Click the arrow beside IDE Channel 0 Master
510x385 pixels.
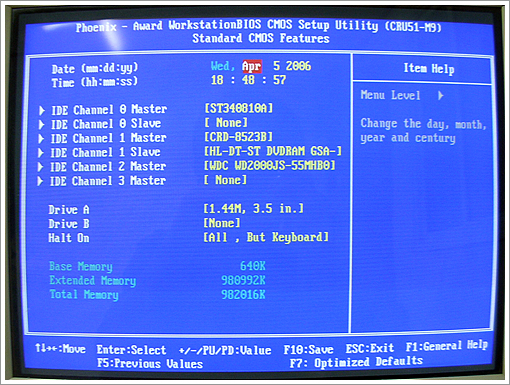(x=42, y=110)
